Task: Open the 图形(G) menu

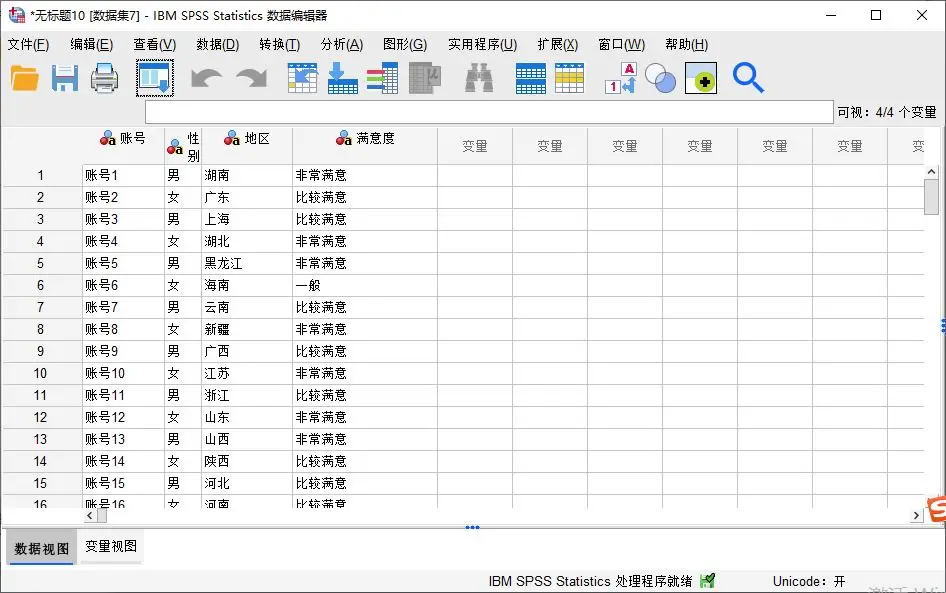Action: point(404,44)
